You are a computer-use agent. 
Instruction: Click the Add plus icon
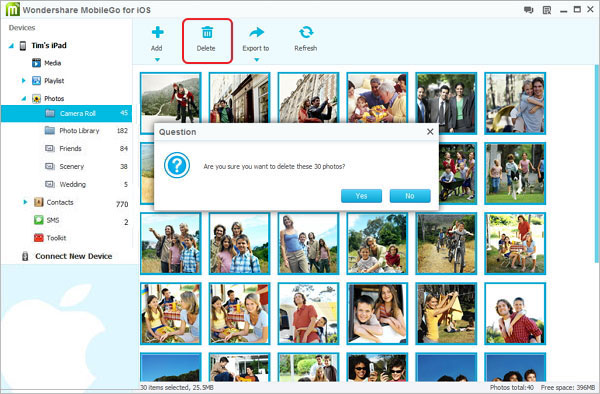click(157, 32)
